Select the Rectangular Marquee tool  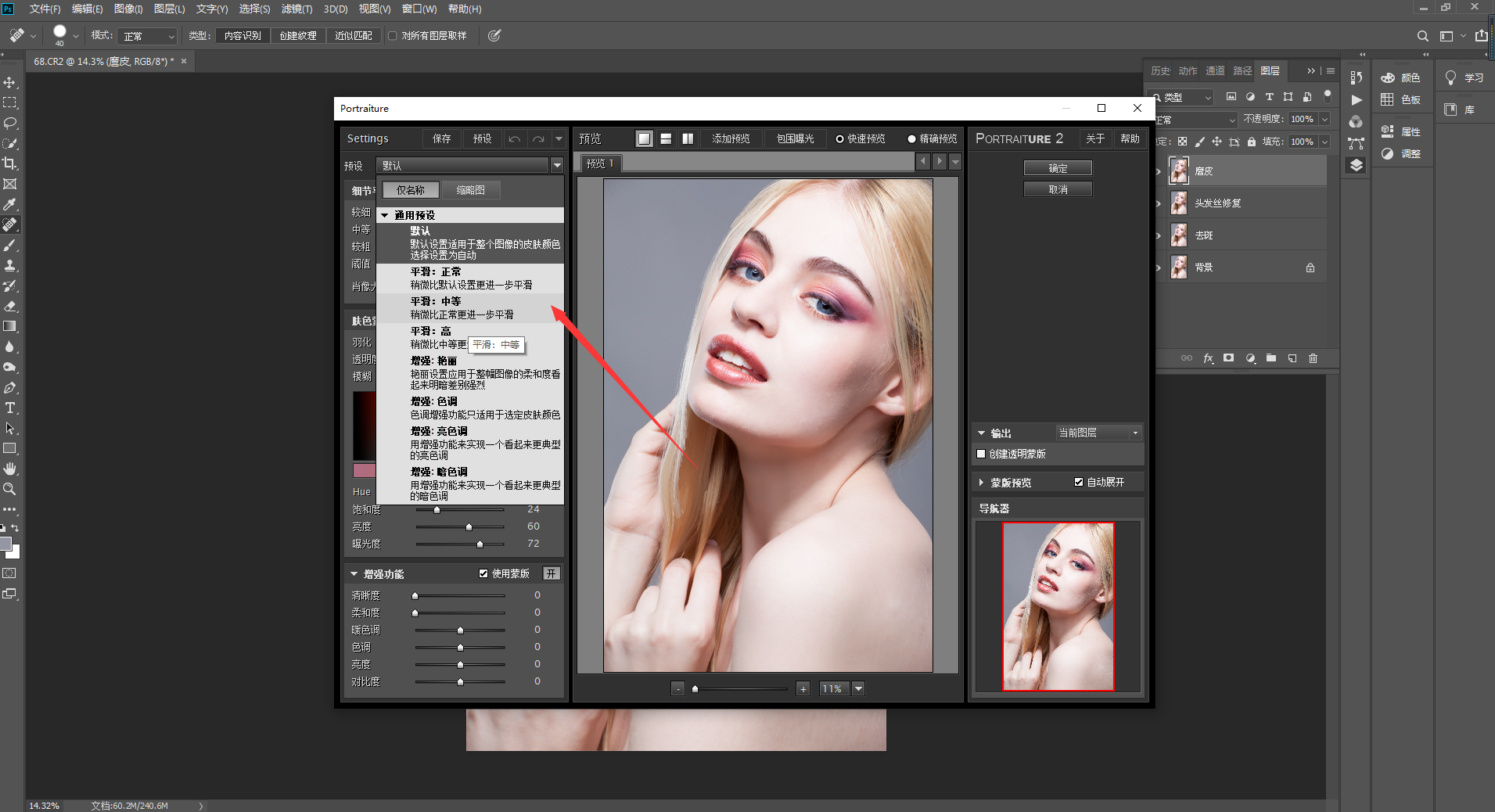coord(10,102)
